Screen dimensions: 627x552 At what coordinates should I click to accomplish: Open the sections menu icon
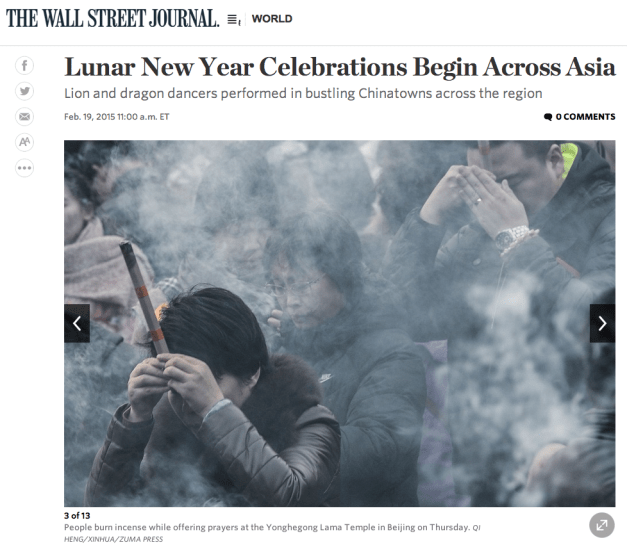pyautogui.click(x=234, y=19)
